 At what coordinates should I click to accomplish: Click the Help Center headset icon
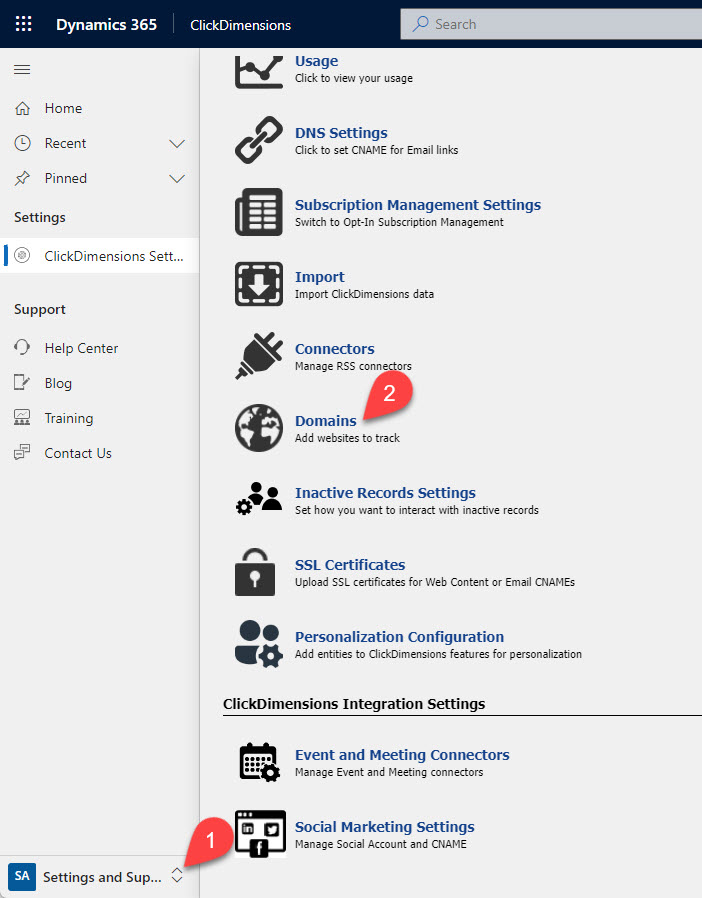coord(22,348)
